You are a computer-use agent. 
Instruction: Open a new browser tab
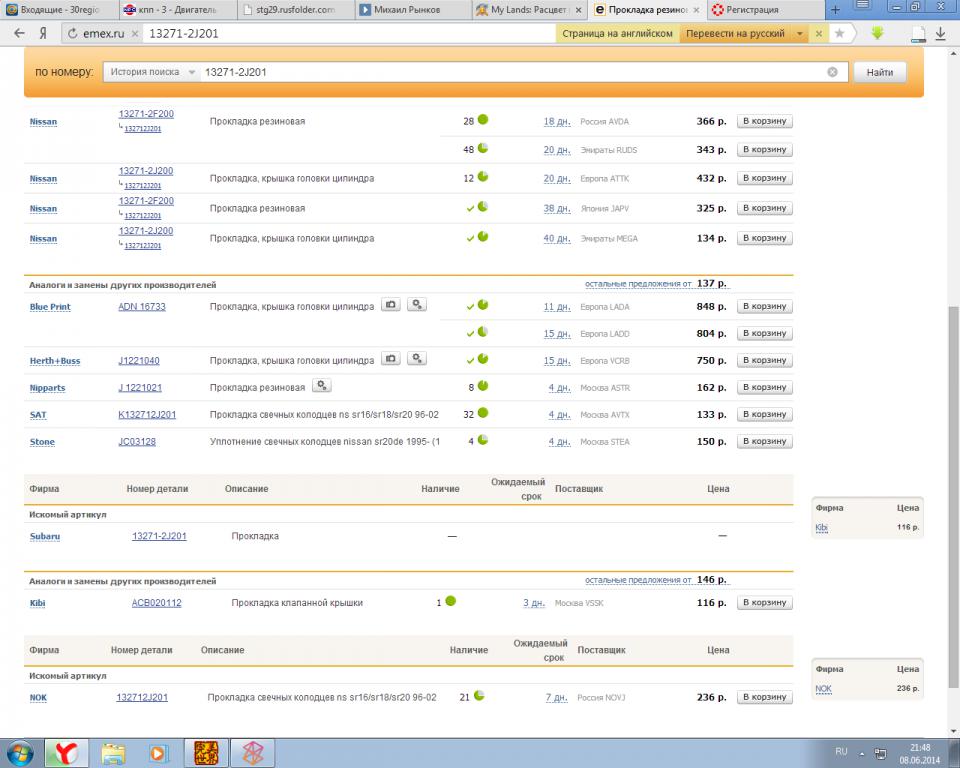(835, 9)
